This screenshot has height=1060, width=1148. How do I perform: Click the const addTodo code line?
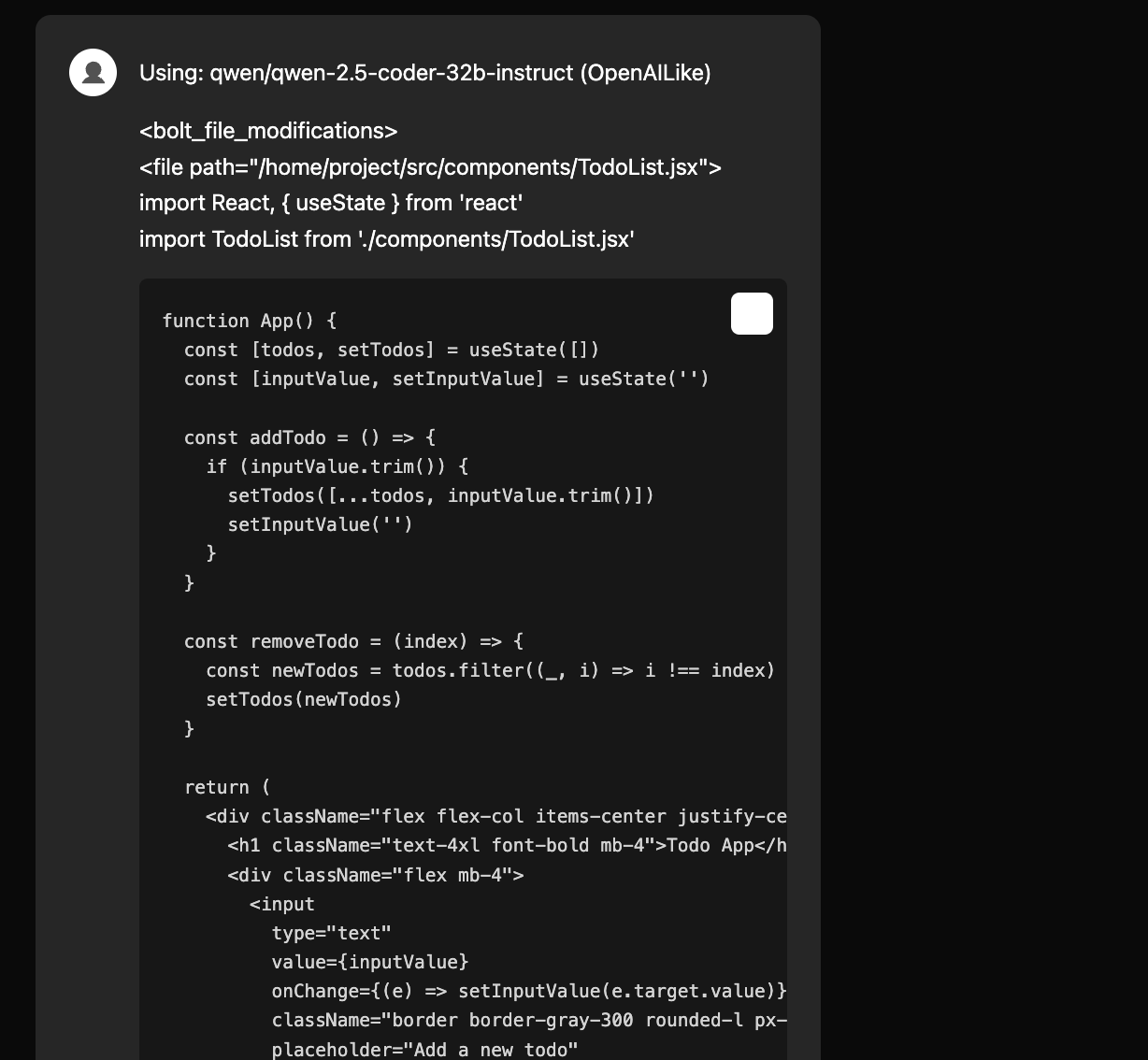(x=309, y=437)
